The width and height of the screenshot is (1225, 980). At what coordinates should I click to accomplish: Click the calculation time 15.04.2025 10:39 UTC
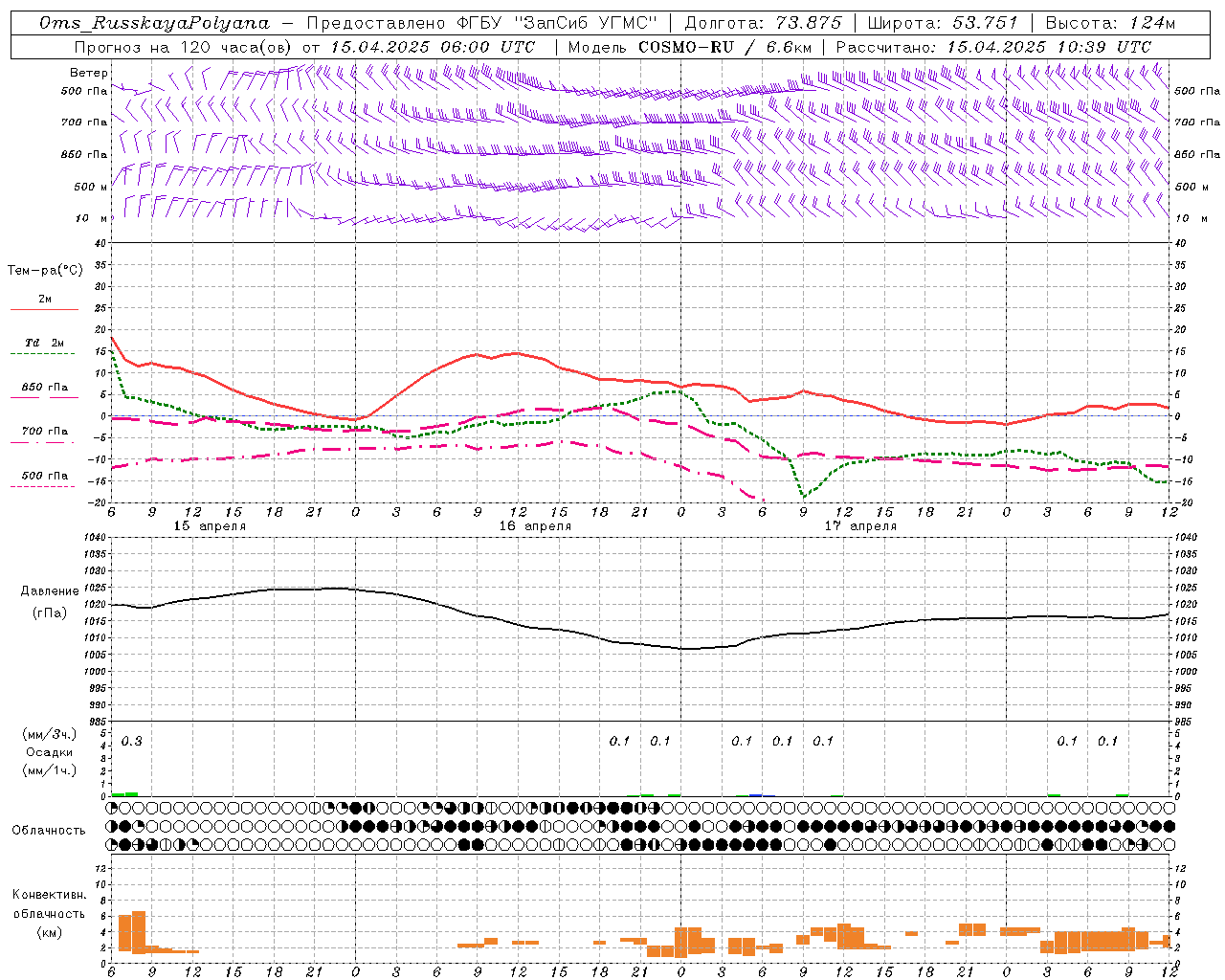pos(1050,47)
